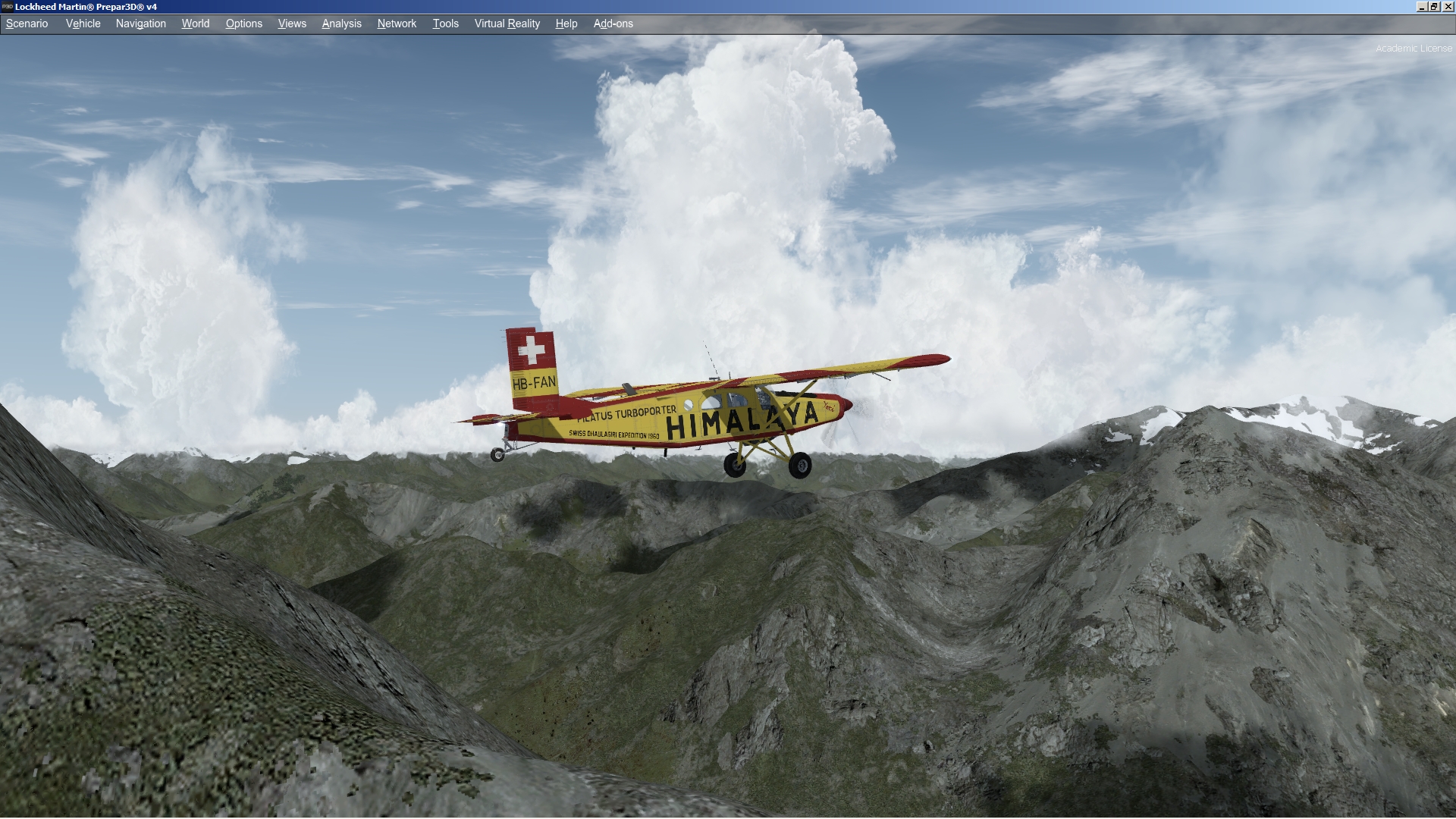Open the Add-ons menu

(x=613, y=24)
